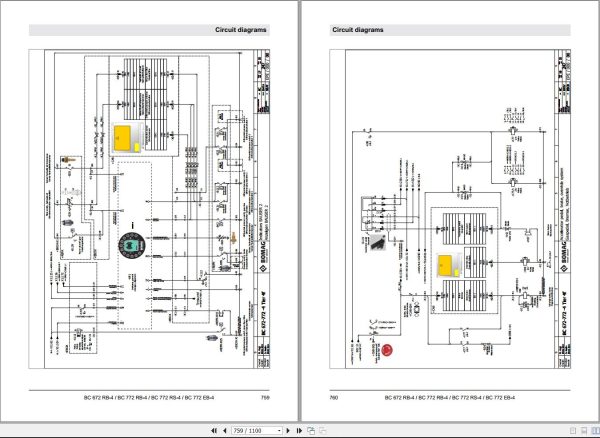The image size is (600, 438).
Task: Go to the first page of the document
Action: point(214,431)
